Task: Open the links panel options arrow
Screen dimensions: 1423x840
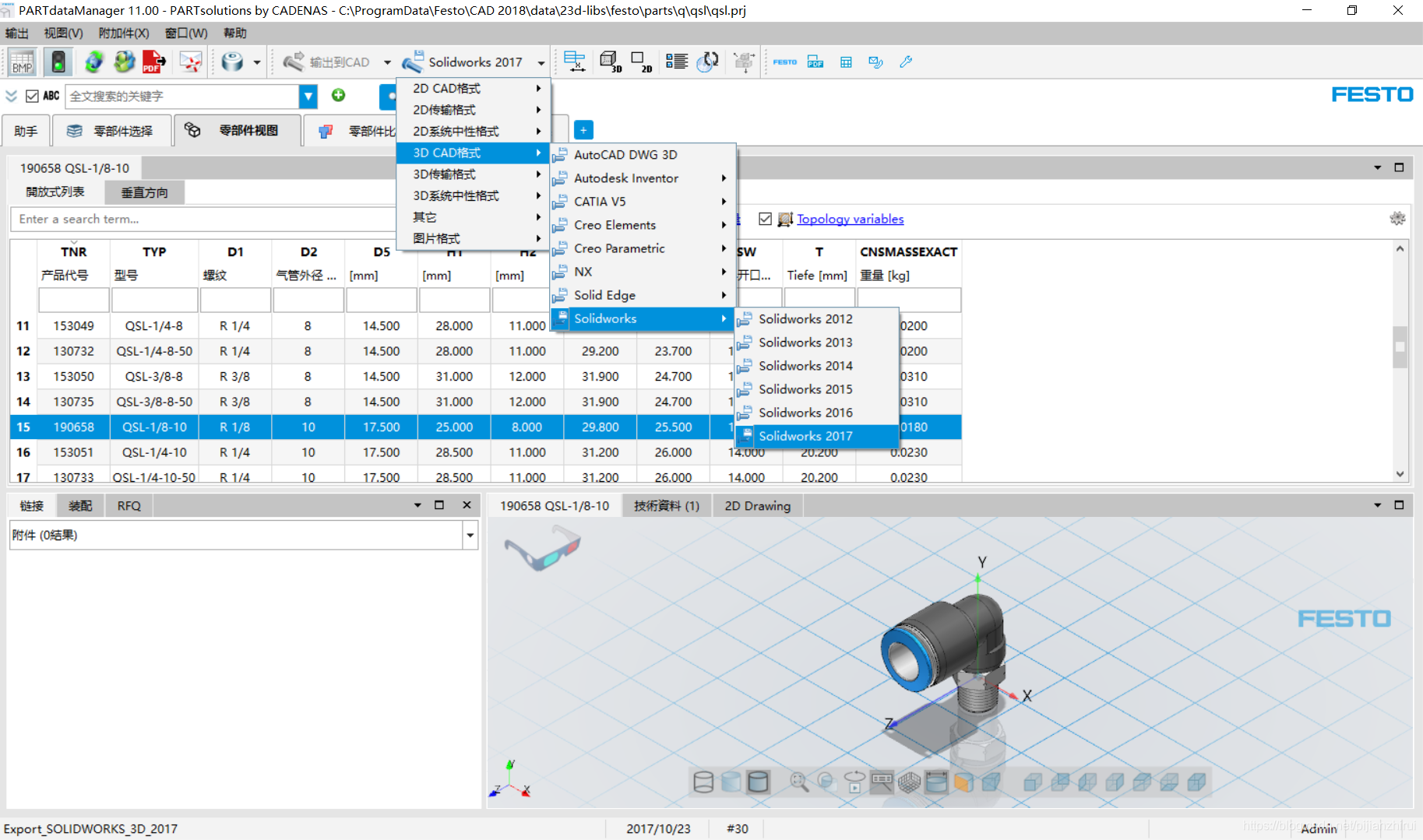Action: click(x=417, y=505)
